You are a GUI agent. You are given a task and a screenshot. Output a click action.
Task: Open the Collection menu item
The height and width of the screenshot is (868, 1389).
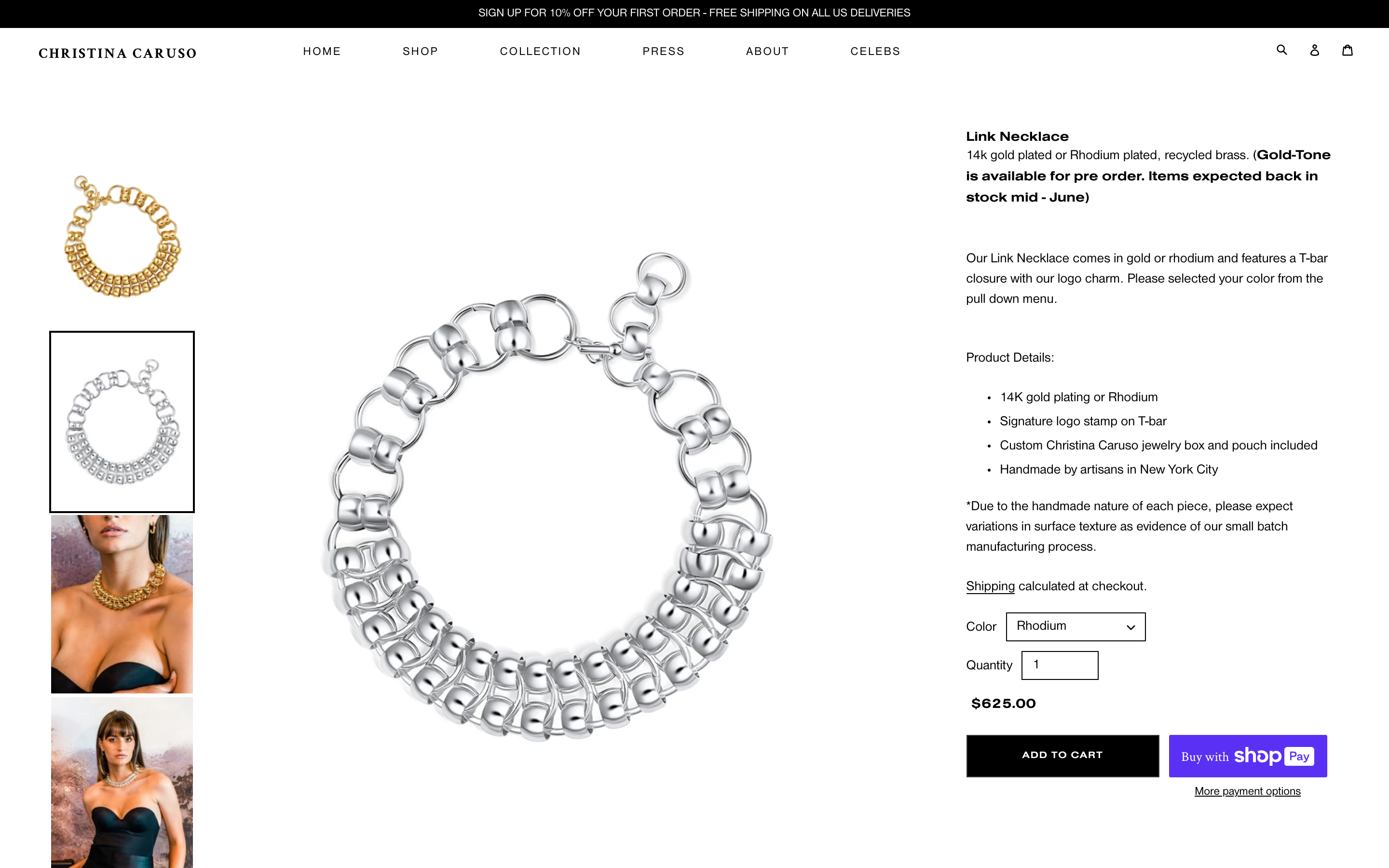click(x=540, y=51)
